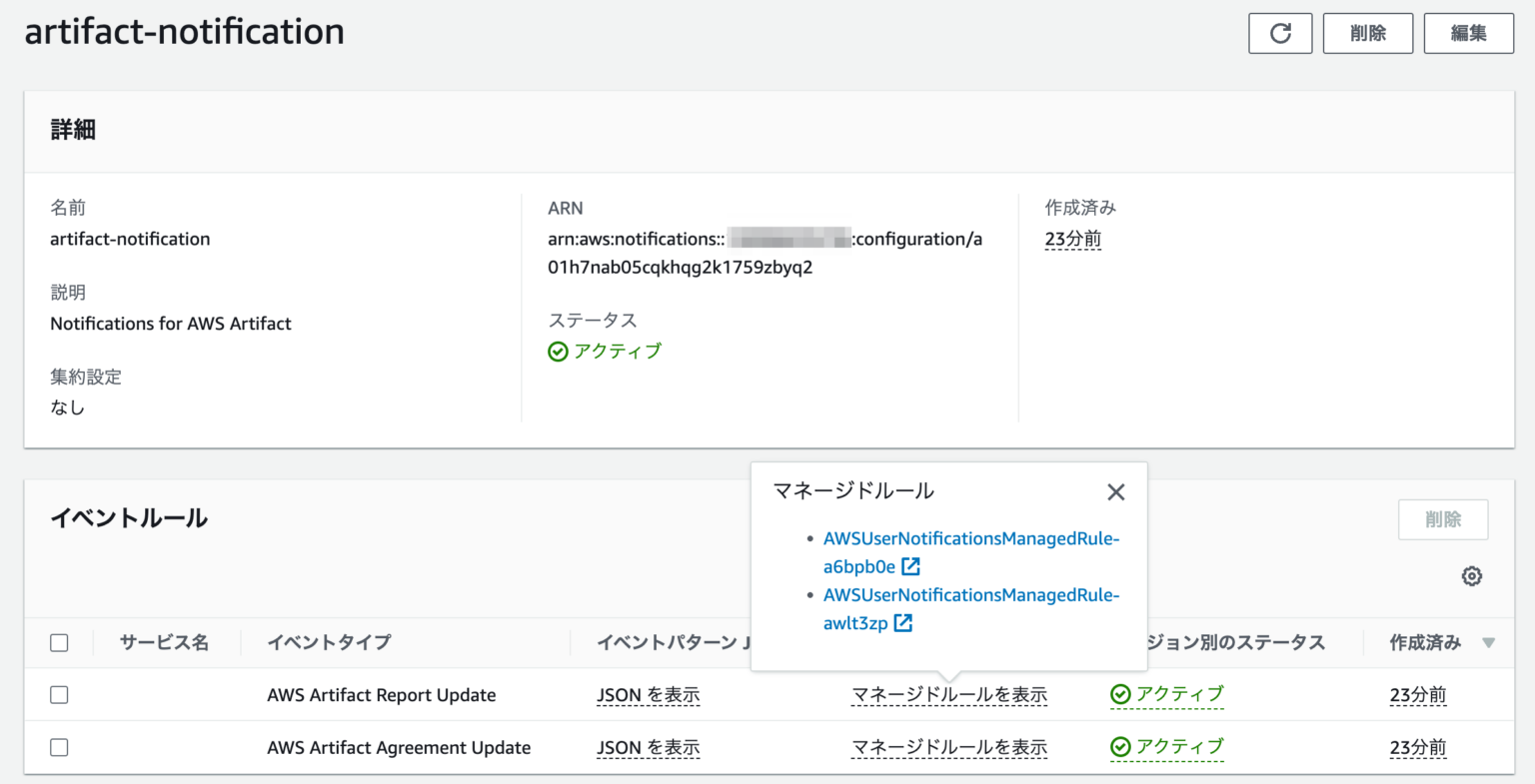This screenshot has width=1535, height=784.
Task: Click the 作成済み column header label
Action: [x=1425, y=642]
